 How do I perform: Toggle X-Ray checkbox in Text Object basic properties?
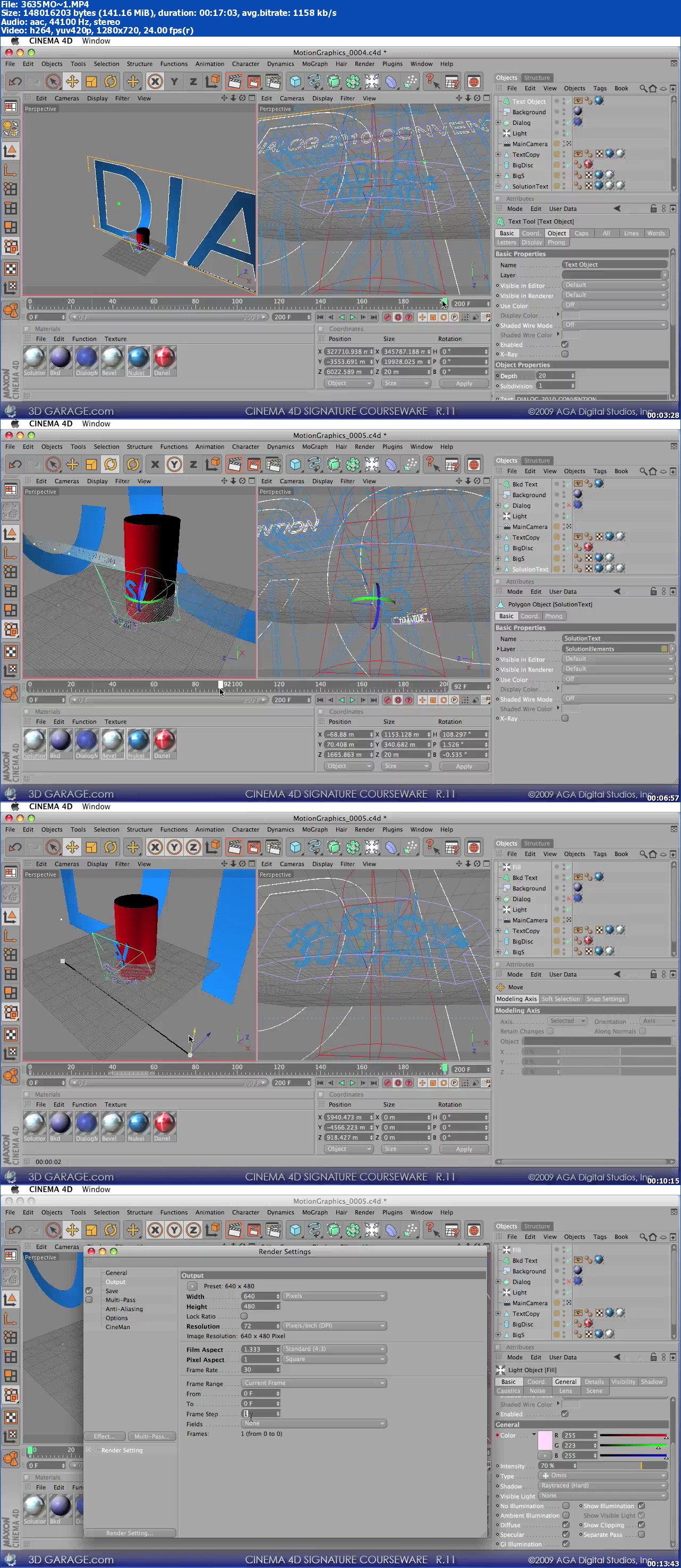coord(565,354)
